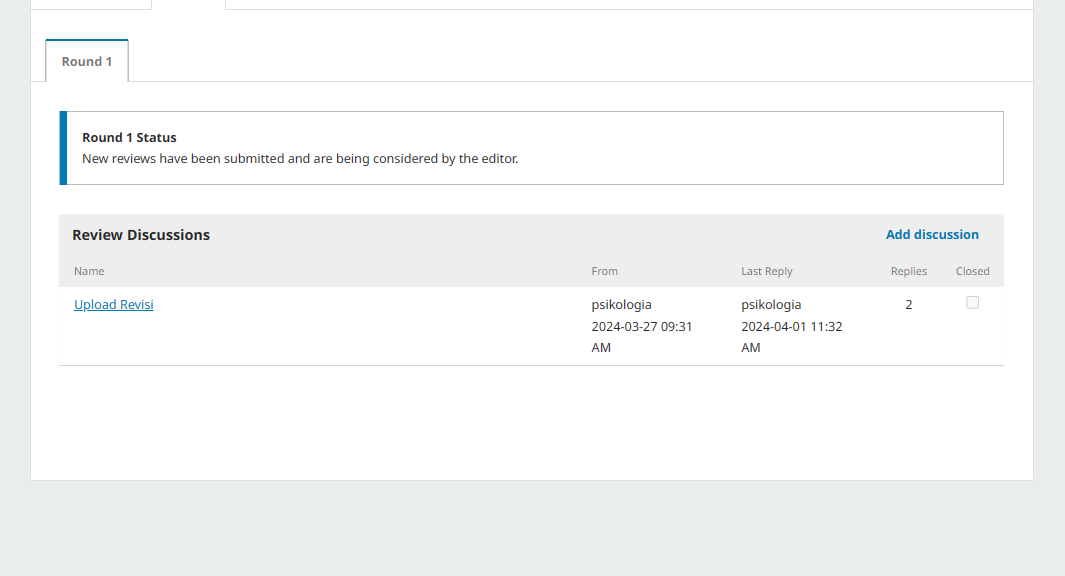This screenshot has width=1065, height=576.
Task: Click the 2024-04-01 11:32 AM timestamp
Action: [x=791, y=337]
